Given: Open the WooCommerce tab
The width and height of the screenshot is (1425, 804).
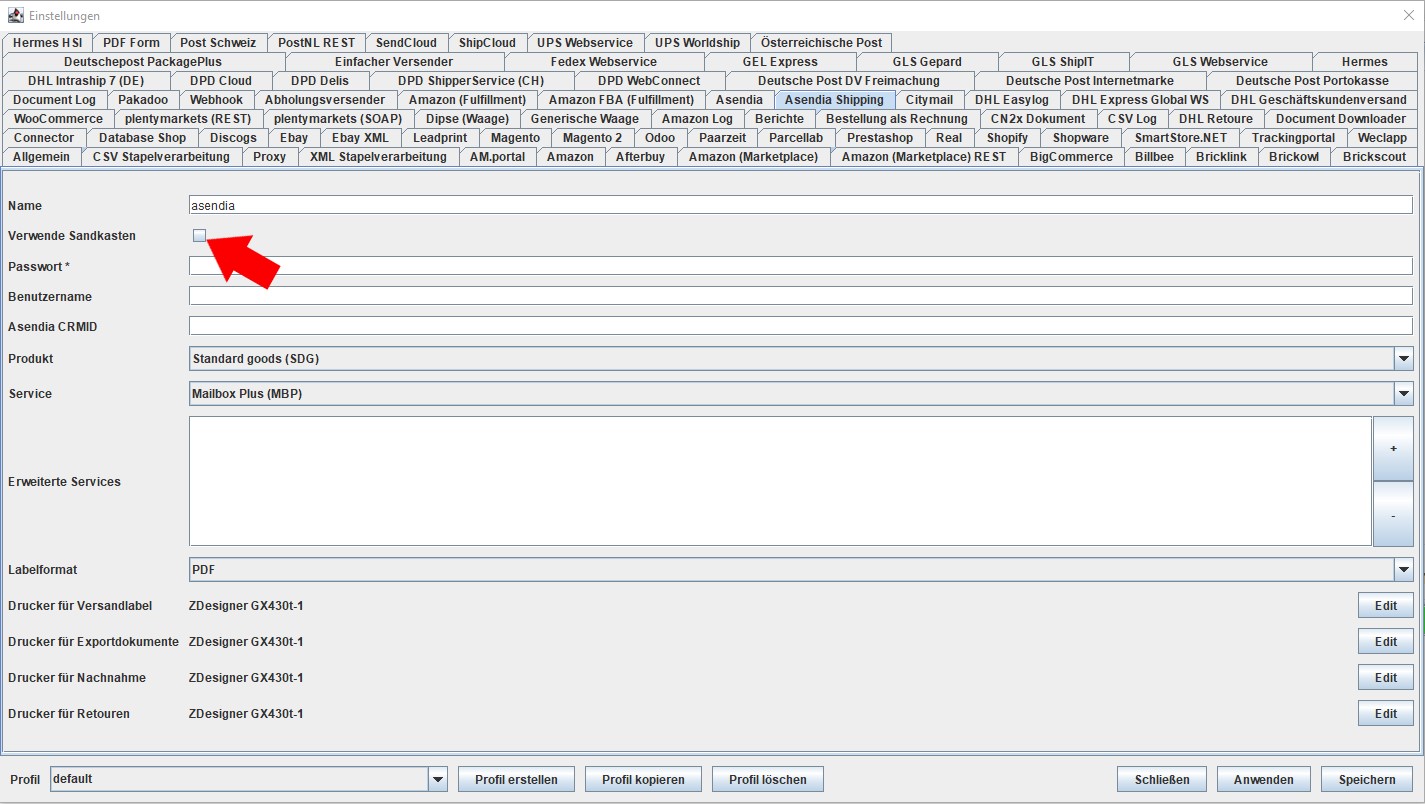Looking at the screenshot, I should (x=58, y=119).
